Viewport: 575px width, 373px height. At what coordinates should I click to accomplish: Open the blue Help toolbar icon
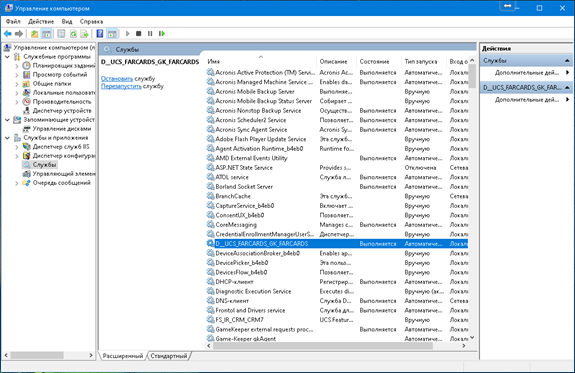100,34
